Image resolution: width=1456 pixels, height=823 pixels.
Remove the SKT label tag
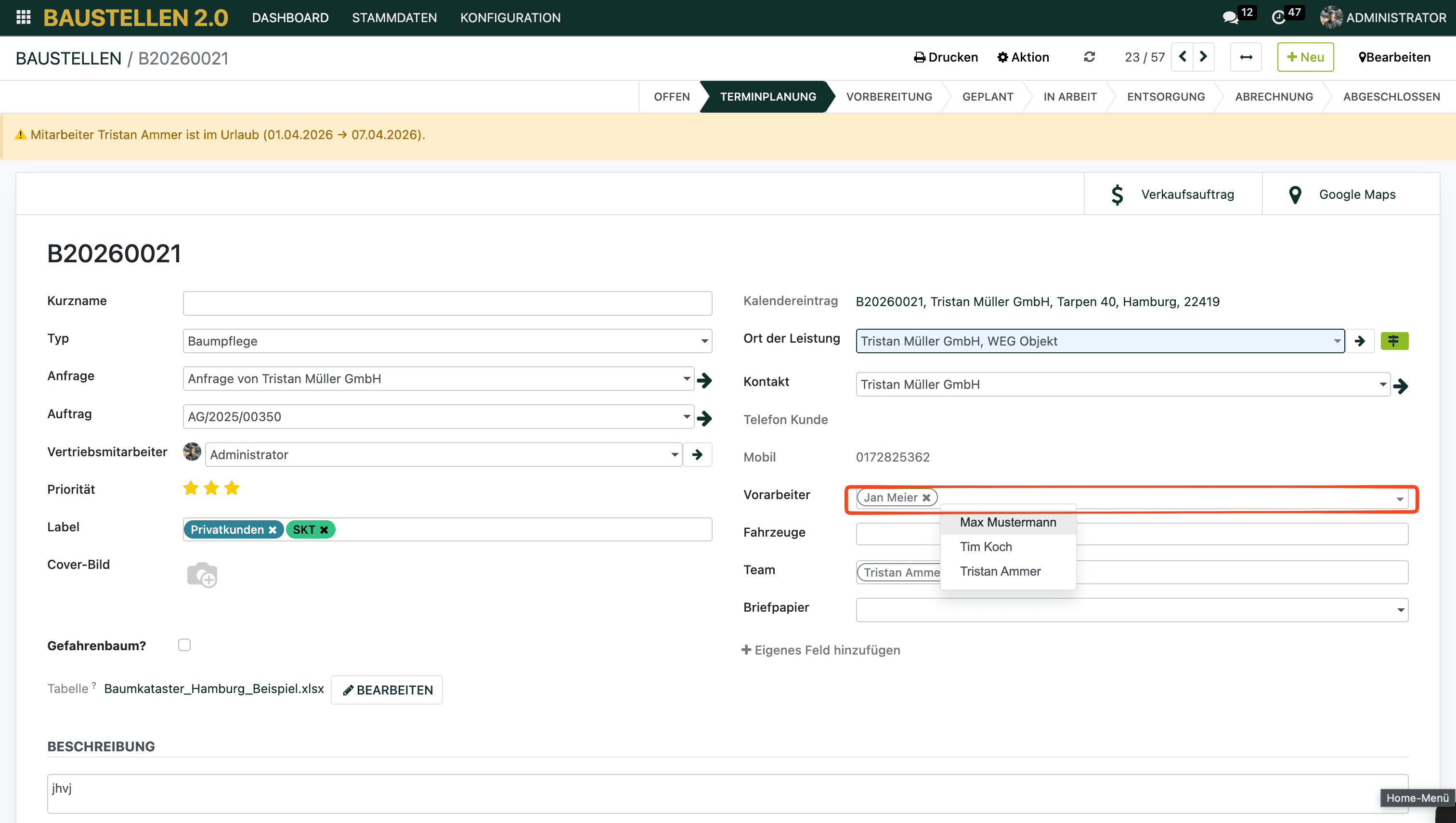[324, 529]
